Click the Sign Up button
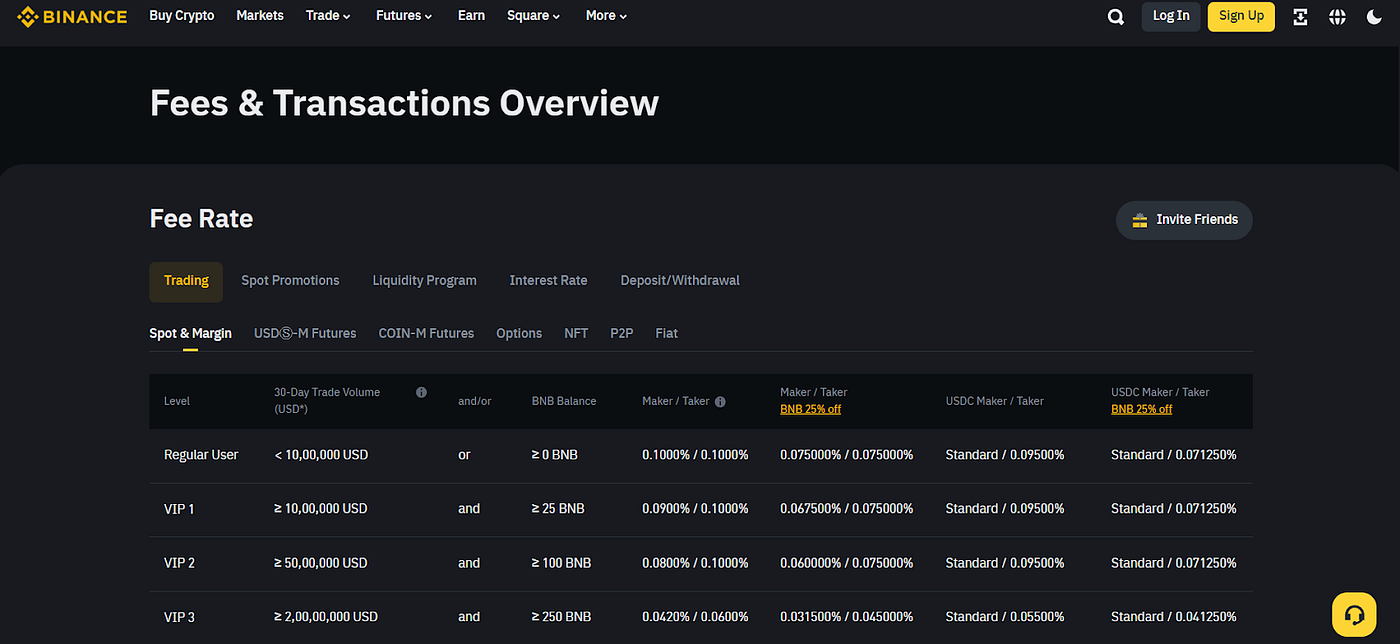 [x=1241, y=16]
